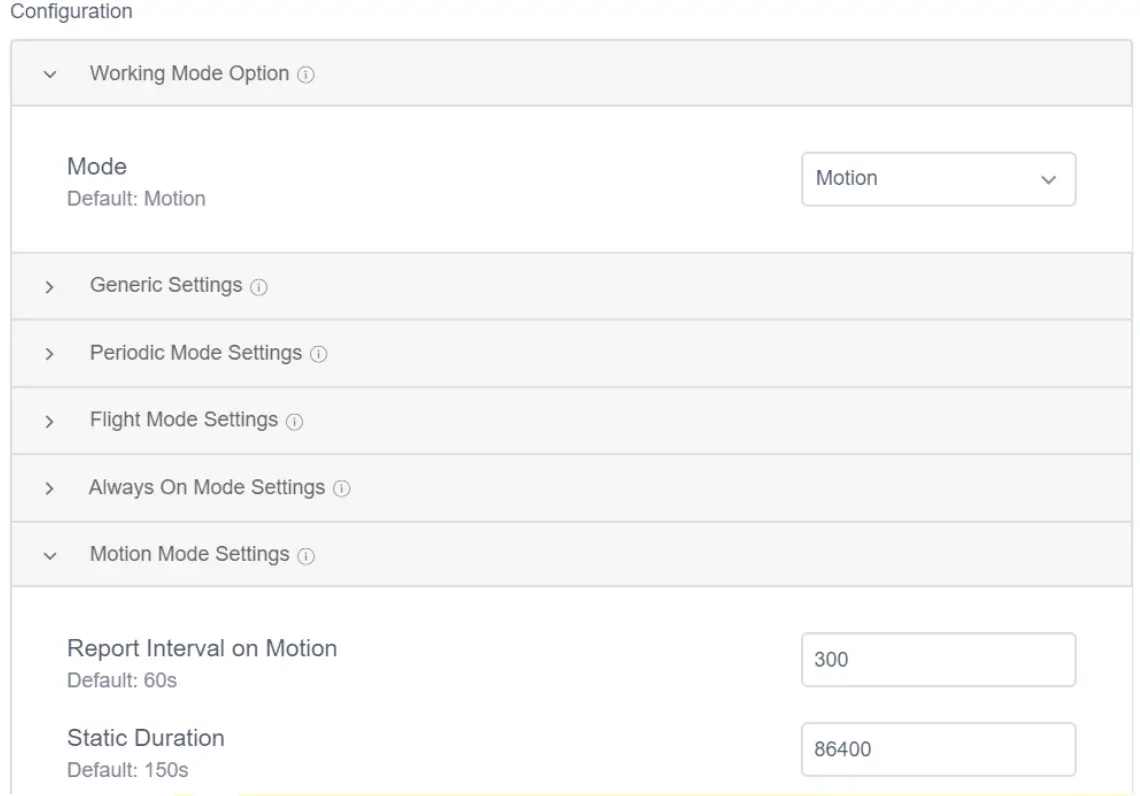Image resolution: width=1140 pixels, height=796 pixels.
Task: Open the Always On Mode Settings title
Action: [x=207, y=488]
